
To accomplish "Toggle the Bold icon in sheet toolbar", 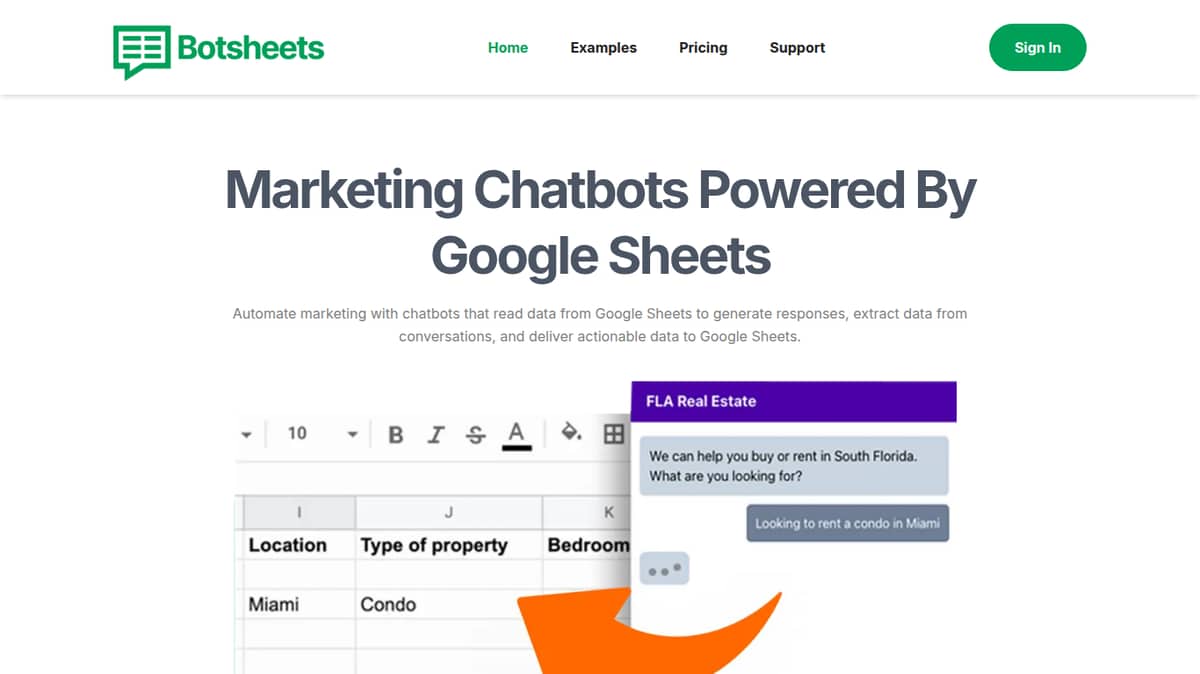I will [x=396, y=434].
